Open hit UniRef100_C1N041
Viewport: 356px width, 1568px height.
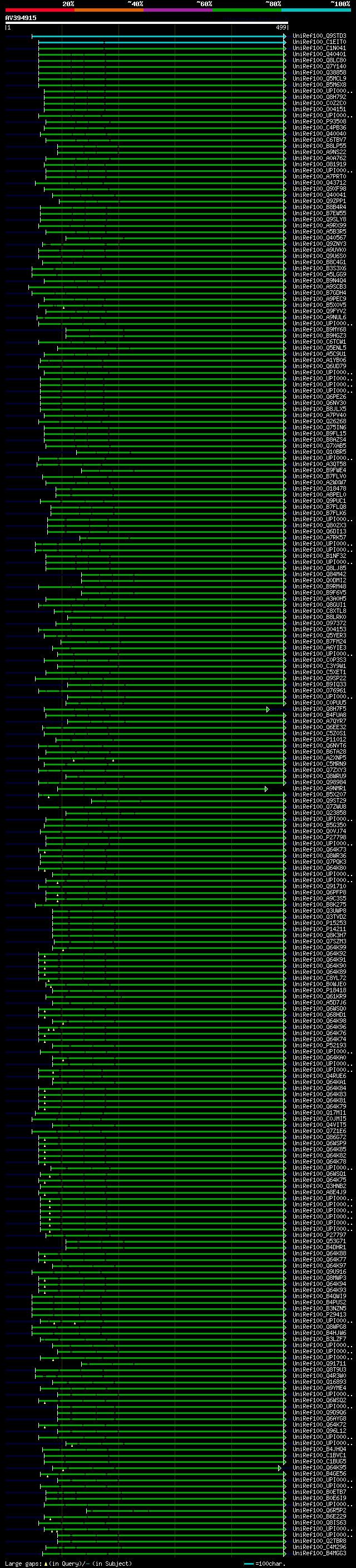319,48
